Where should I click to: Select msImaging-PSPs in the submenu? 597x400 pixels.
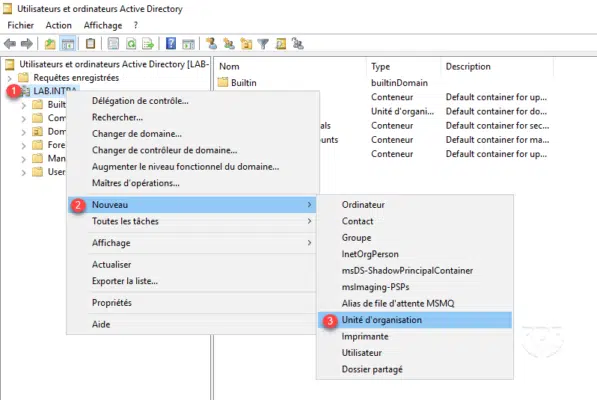[x=415, y=287]
